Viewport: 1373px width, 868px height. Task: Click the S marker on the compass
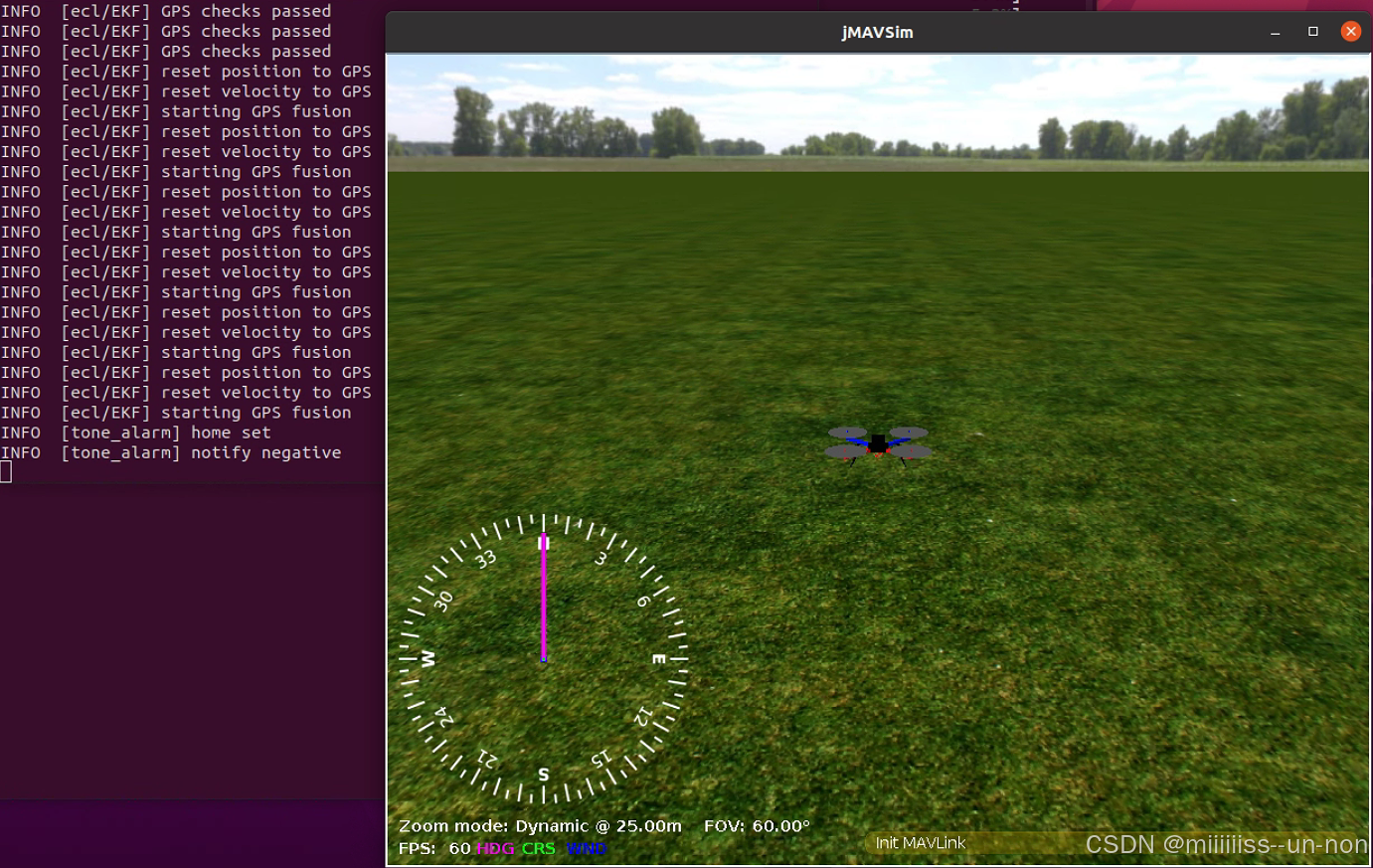[x=543, y=774]
